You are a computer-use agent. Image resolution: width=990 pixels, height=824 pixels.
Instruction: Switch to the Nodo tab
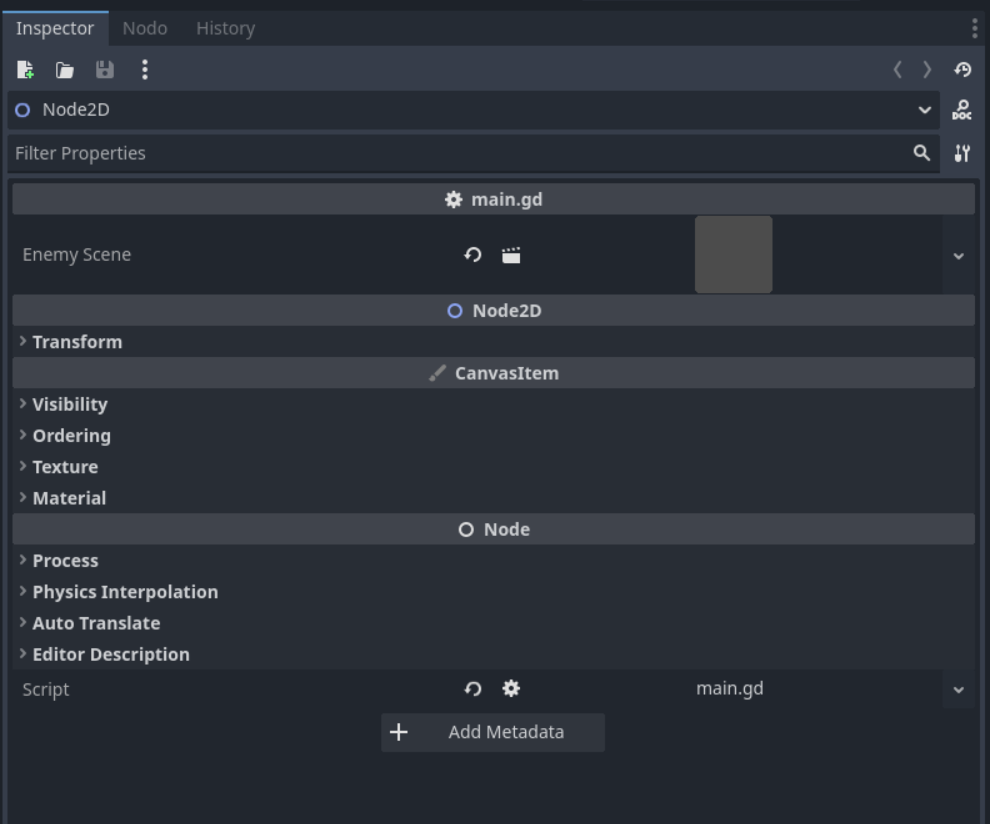[x=145, y=28]
